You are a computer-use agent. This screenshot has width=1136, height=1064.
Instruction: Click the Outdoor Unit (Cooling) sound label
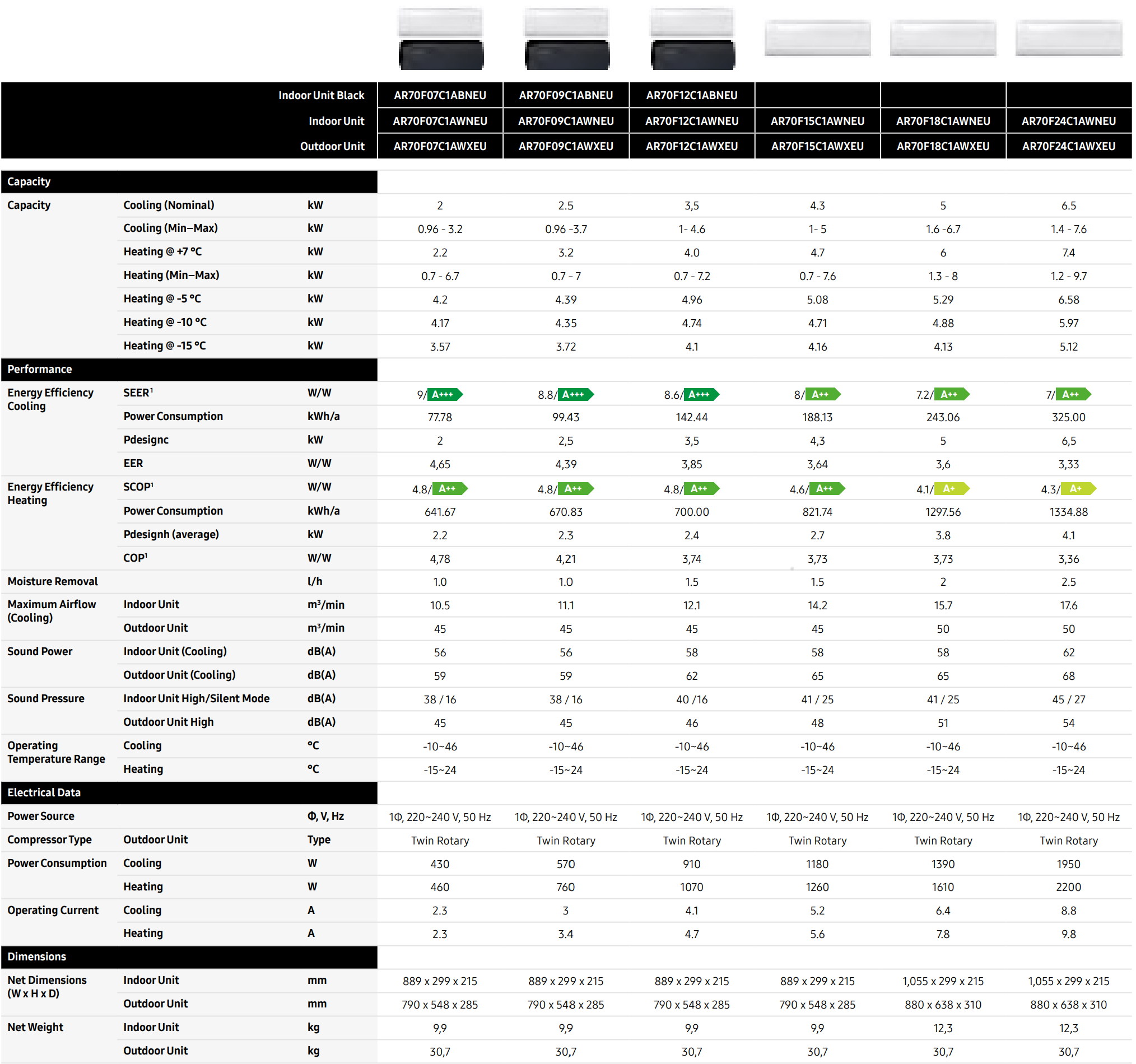click(179, 675)
